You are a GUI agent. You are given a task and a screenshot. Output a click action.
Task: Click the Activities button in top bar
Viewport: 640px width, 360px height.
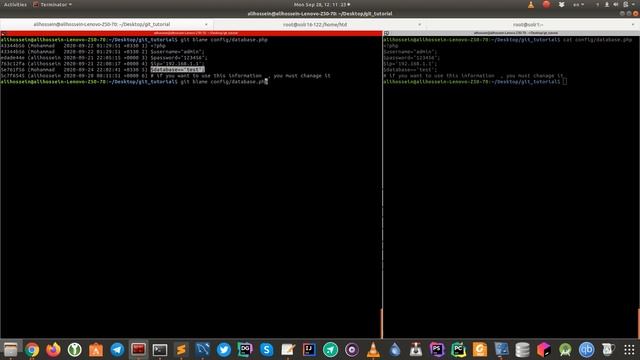tap(15, 4)
